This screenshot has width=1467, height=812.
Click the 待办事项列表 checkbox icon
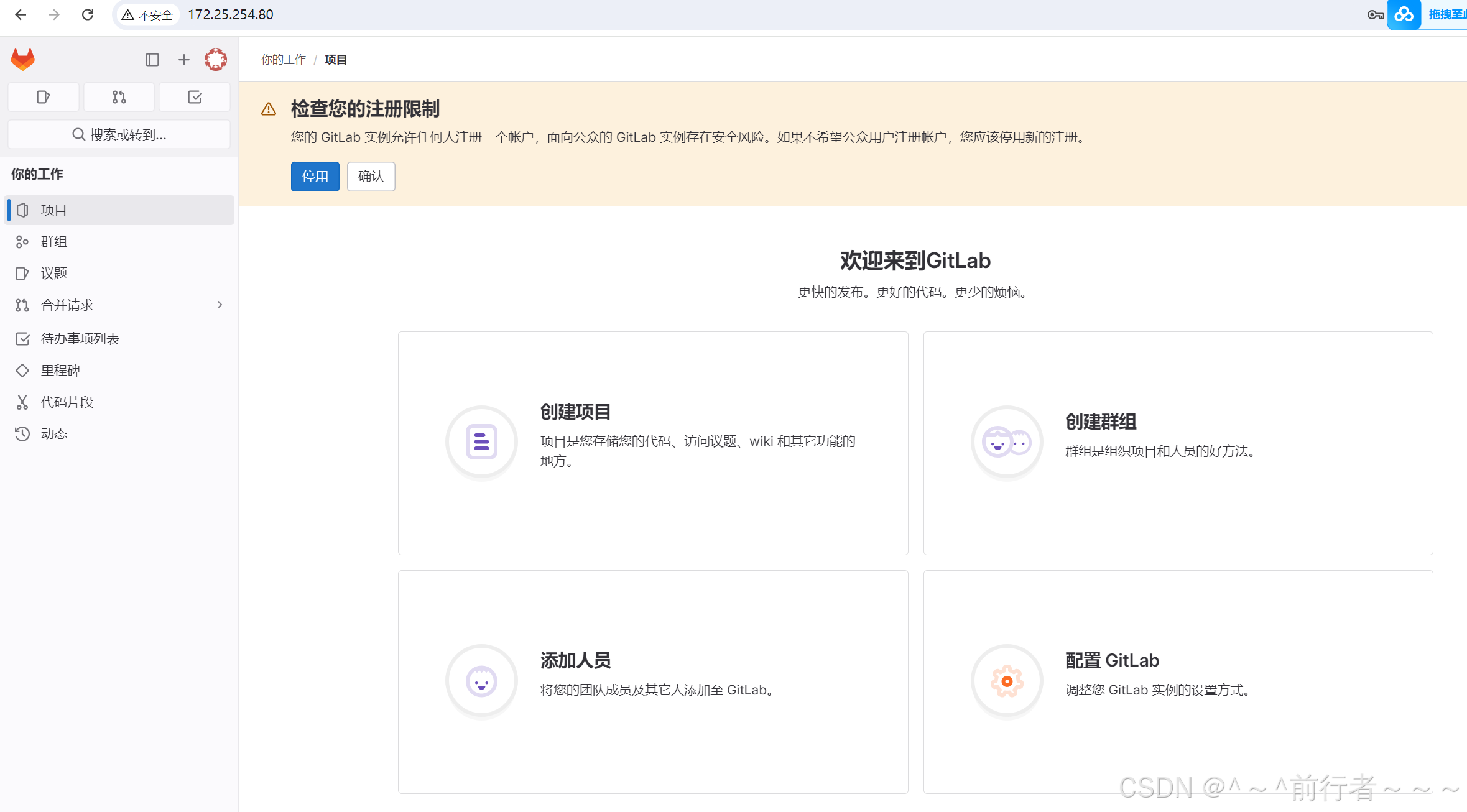pyautogui.click(x=22, y=339)
